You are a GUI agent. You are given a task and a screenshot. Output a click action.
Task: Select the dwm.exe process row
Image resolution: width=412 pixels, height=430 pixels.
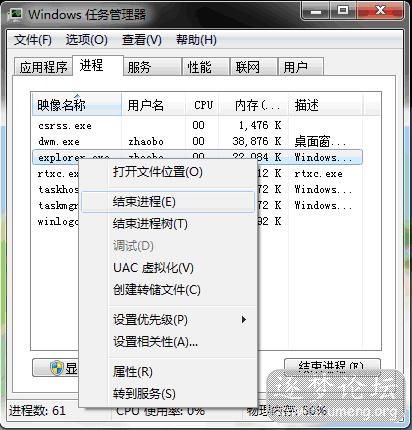(197, 141)
